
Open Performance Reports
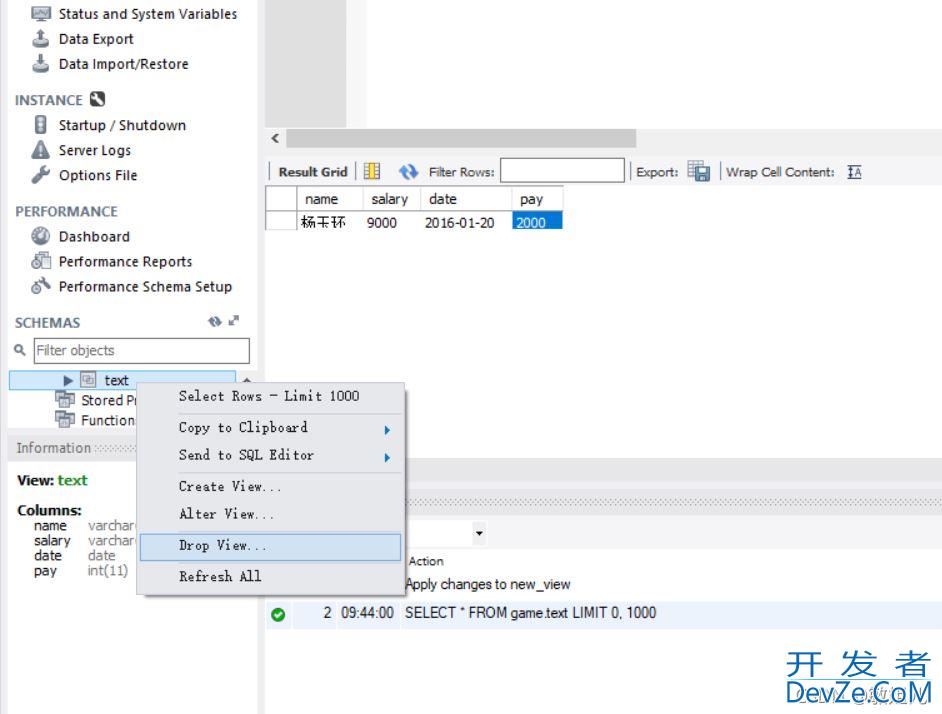[x=125, y=261]
